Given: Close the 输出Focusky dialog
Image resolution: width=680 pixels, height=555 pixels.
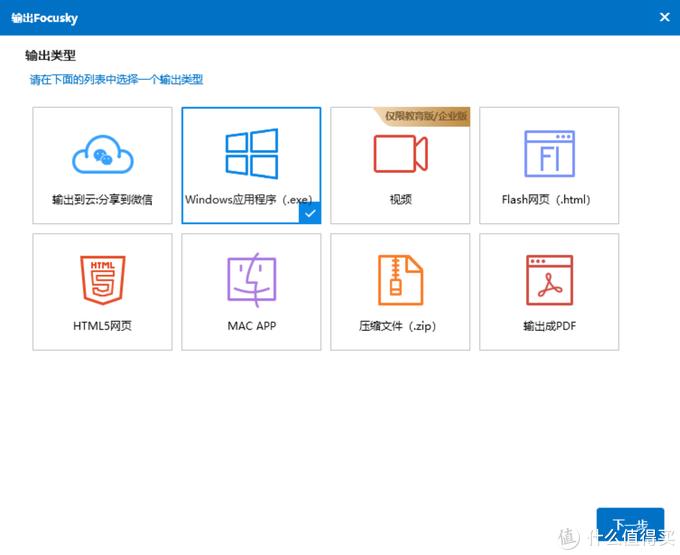Looking at the screenshot, I should 664,17.
